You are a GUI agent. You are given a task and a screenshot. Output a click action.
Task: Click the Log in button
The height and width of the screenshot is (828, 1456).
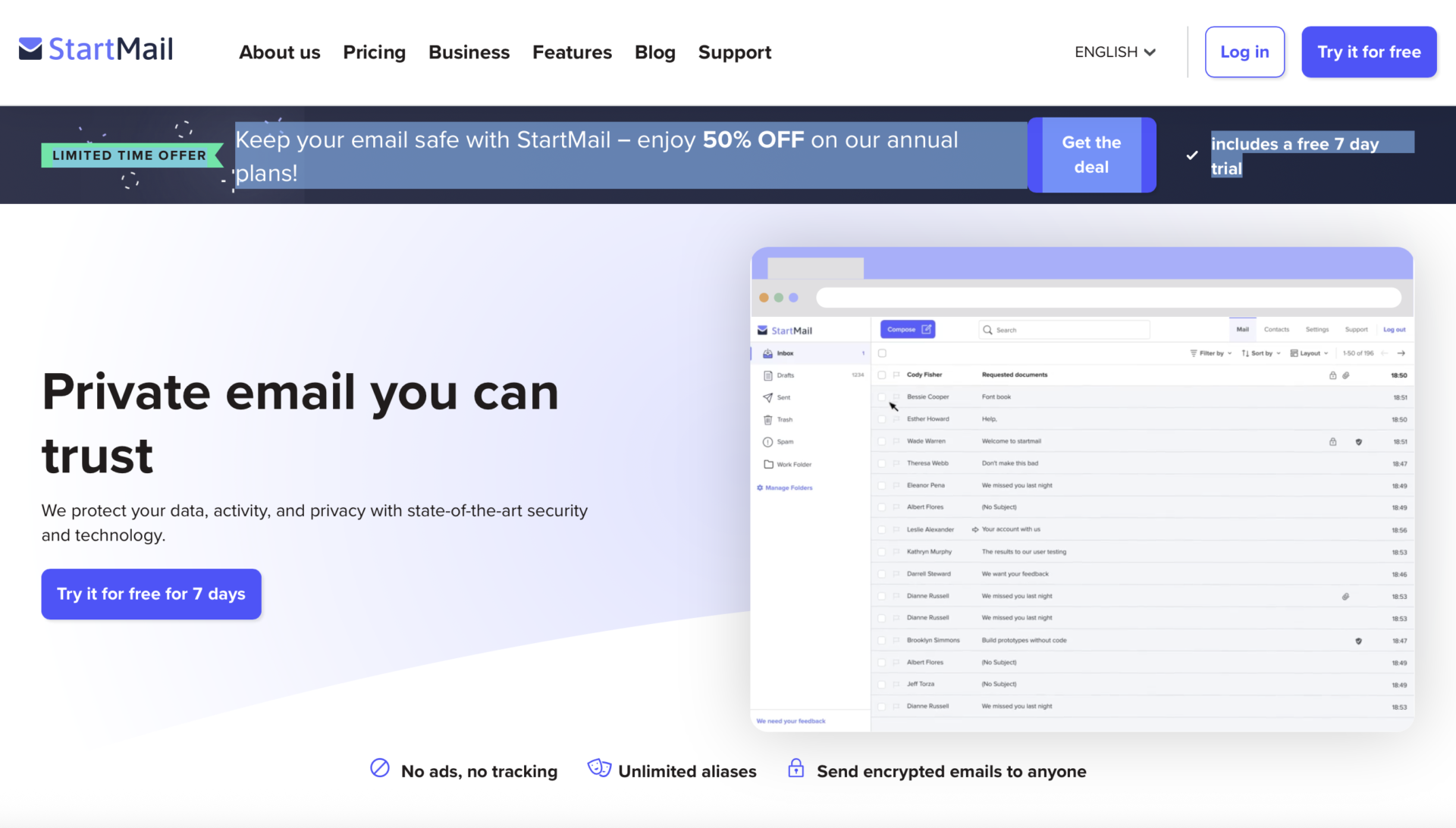pyautogui.click(x=1244, y=52)
